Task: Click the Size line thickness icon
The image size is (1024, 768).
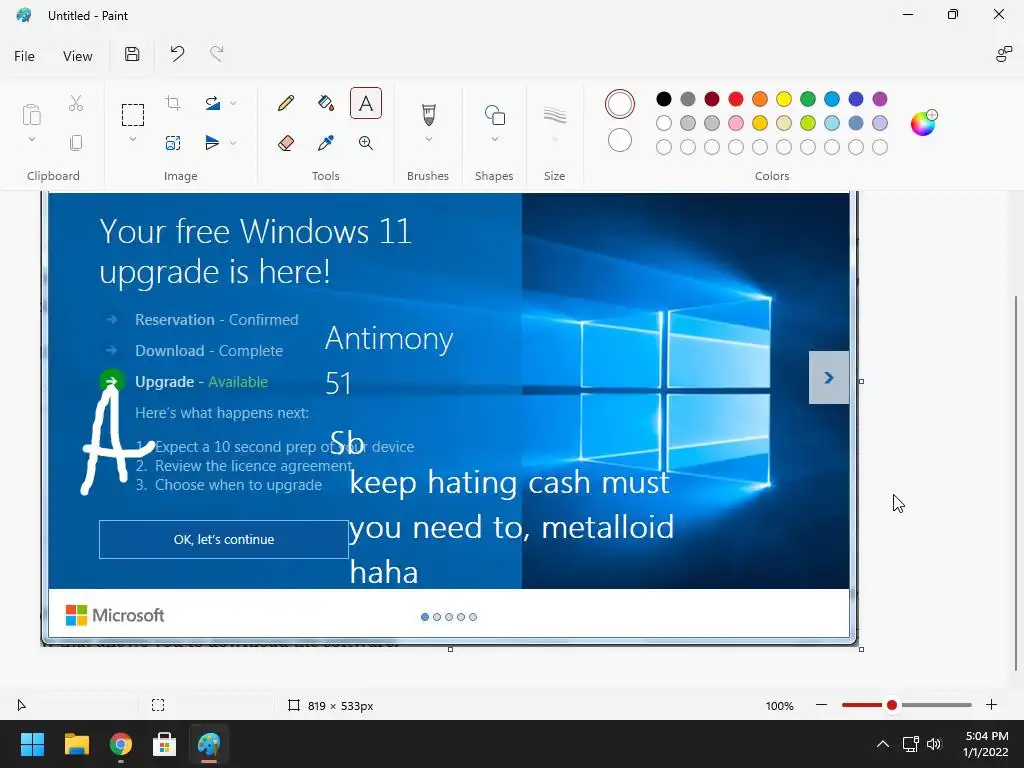Action: pos(554,115)
